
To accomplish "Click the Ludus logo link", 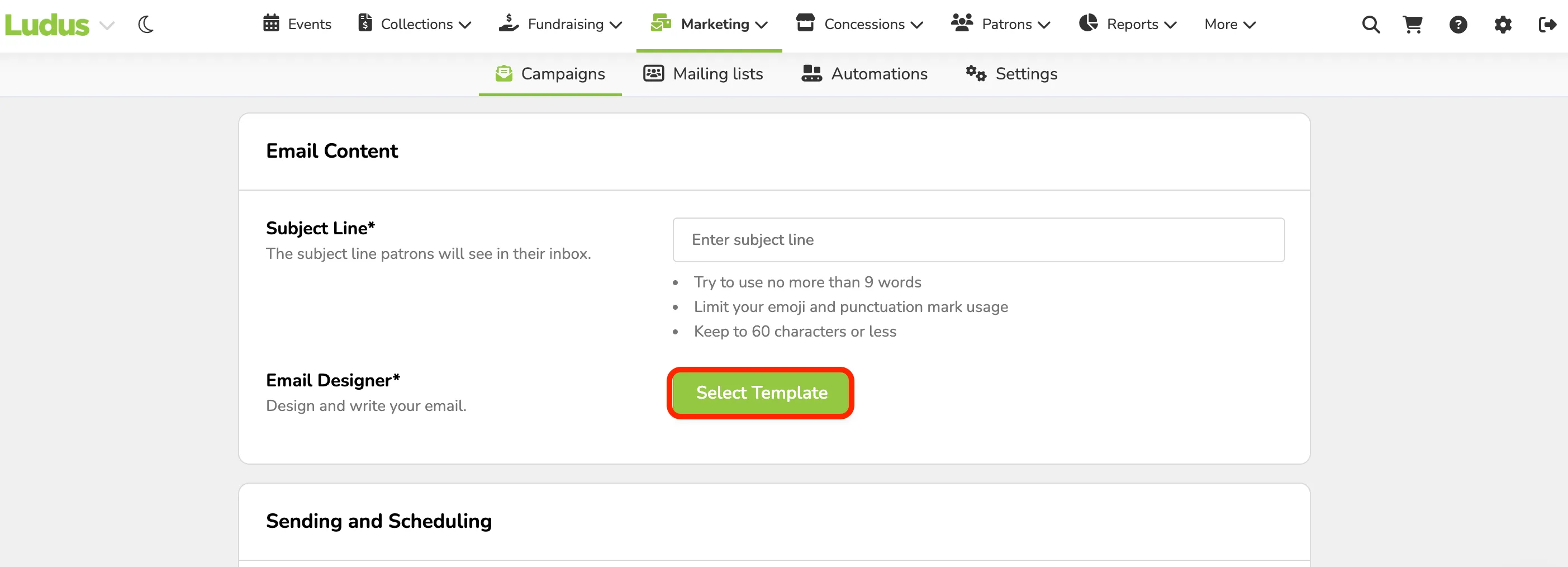I will point(47,25).
